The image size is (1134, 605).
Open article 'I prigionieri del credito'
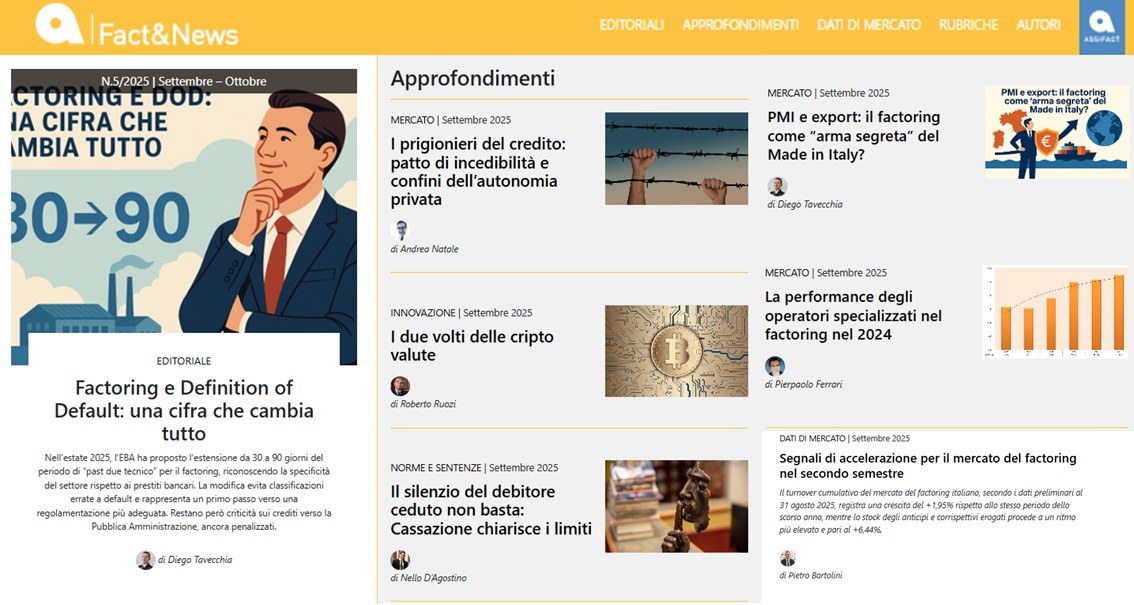click(x=478, y=171)
